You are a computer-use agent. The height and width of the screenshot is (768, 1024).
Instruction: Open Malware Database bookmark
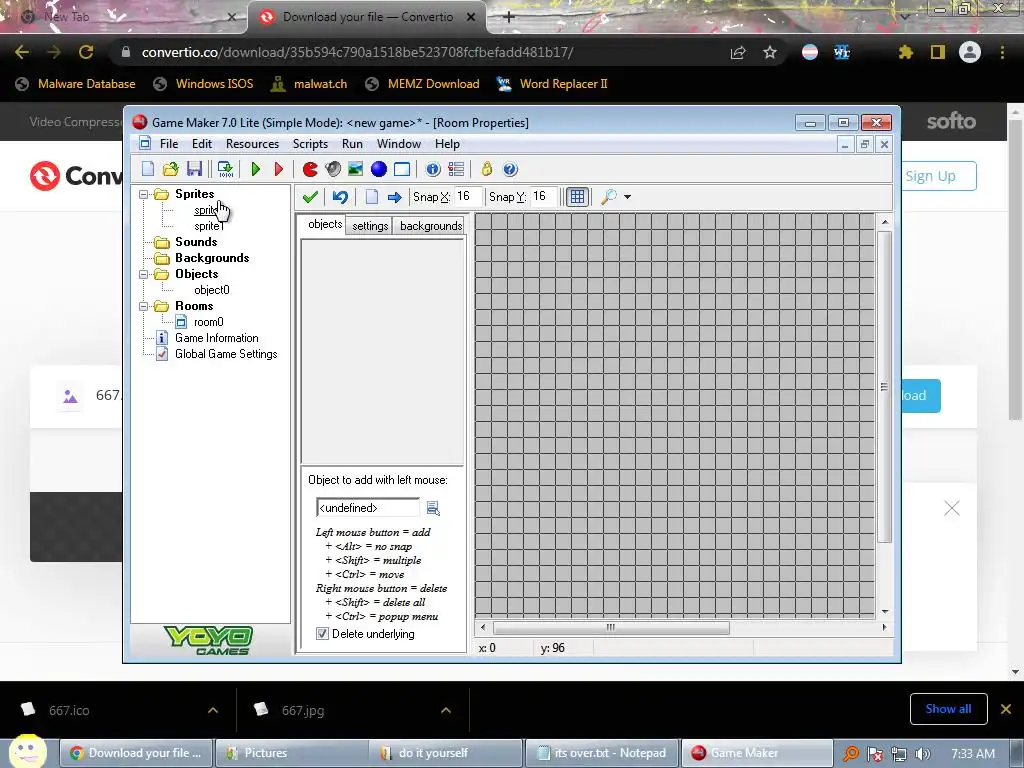tap(76, 84)
